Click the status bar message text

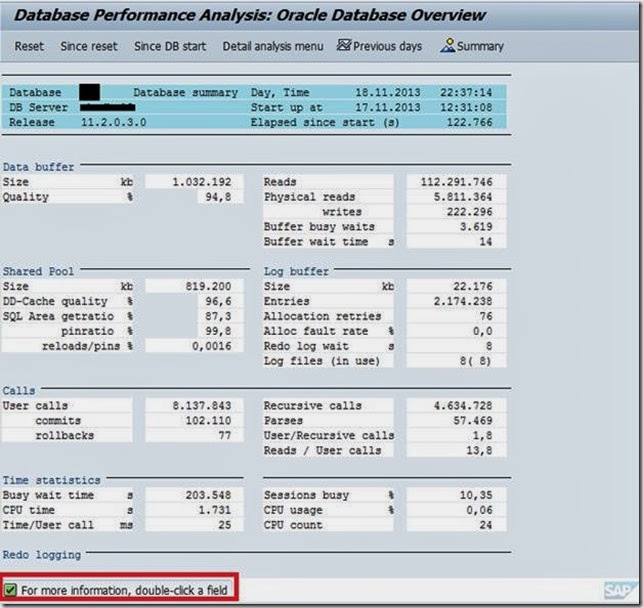[x=124, y=590]
